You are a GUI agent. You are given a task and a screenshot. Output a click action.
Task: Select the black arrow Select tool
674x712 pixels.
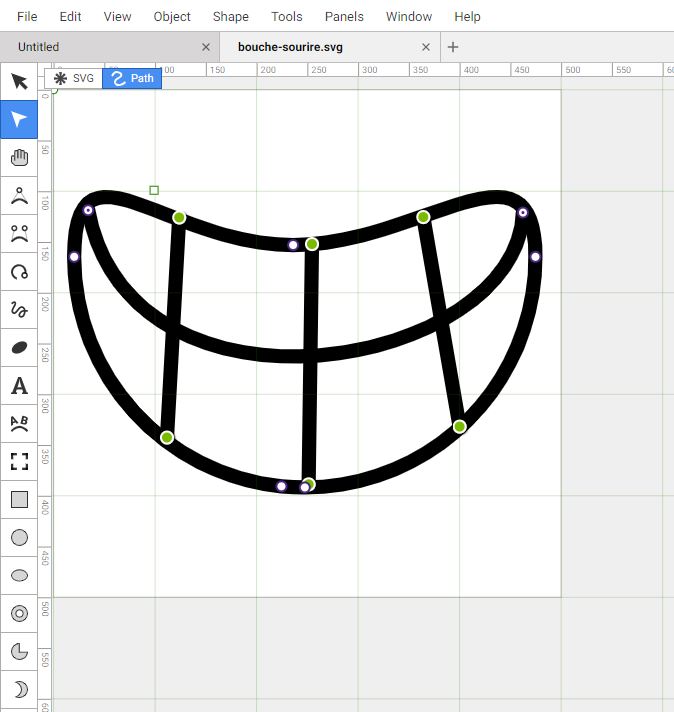coord(19,81)
